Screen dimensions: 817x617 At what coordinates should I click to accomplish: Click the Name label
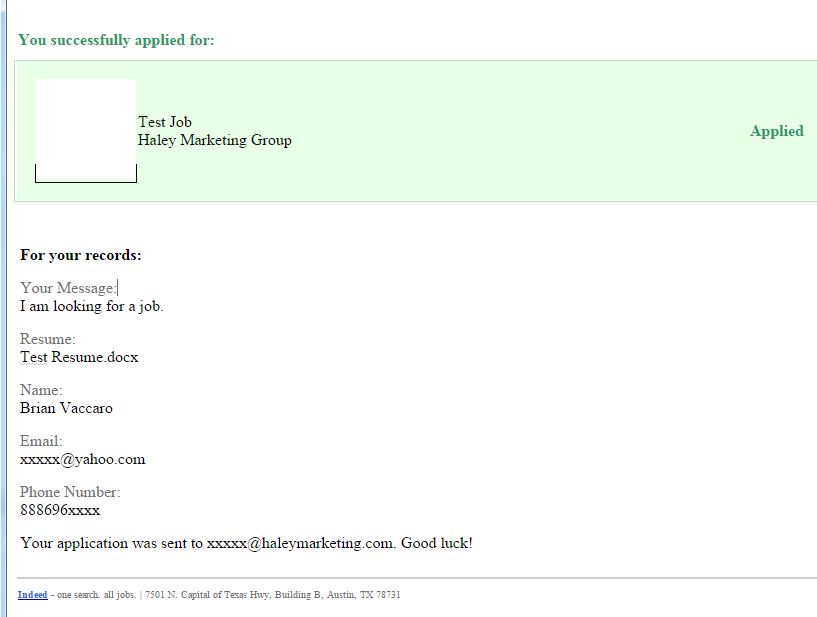[41, 390]
